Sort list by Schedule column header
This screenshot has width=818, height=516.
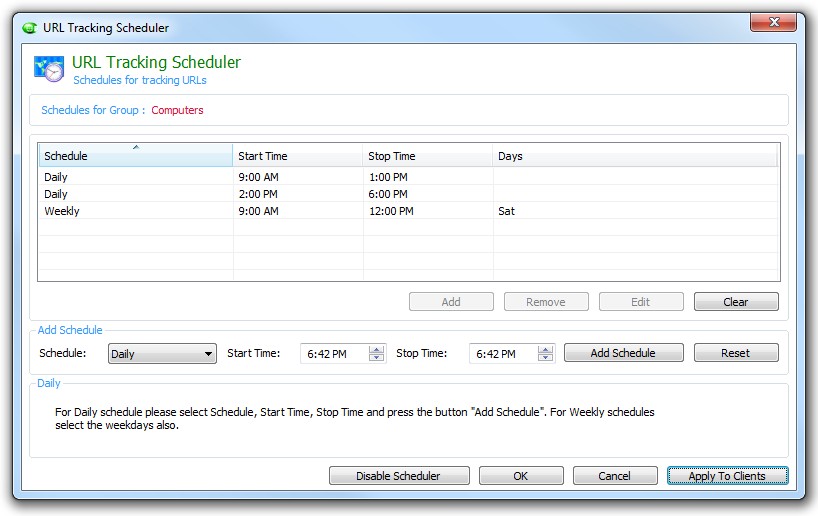tap(135, 156)
